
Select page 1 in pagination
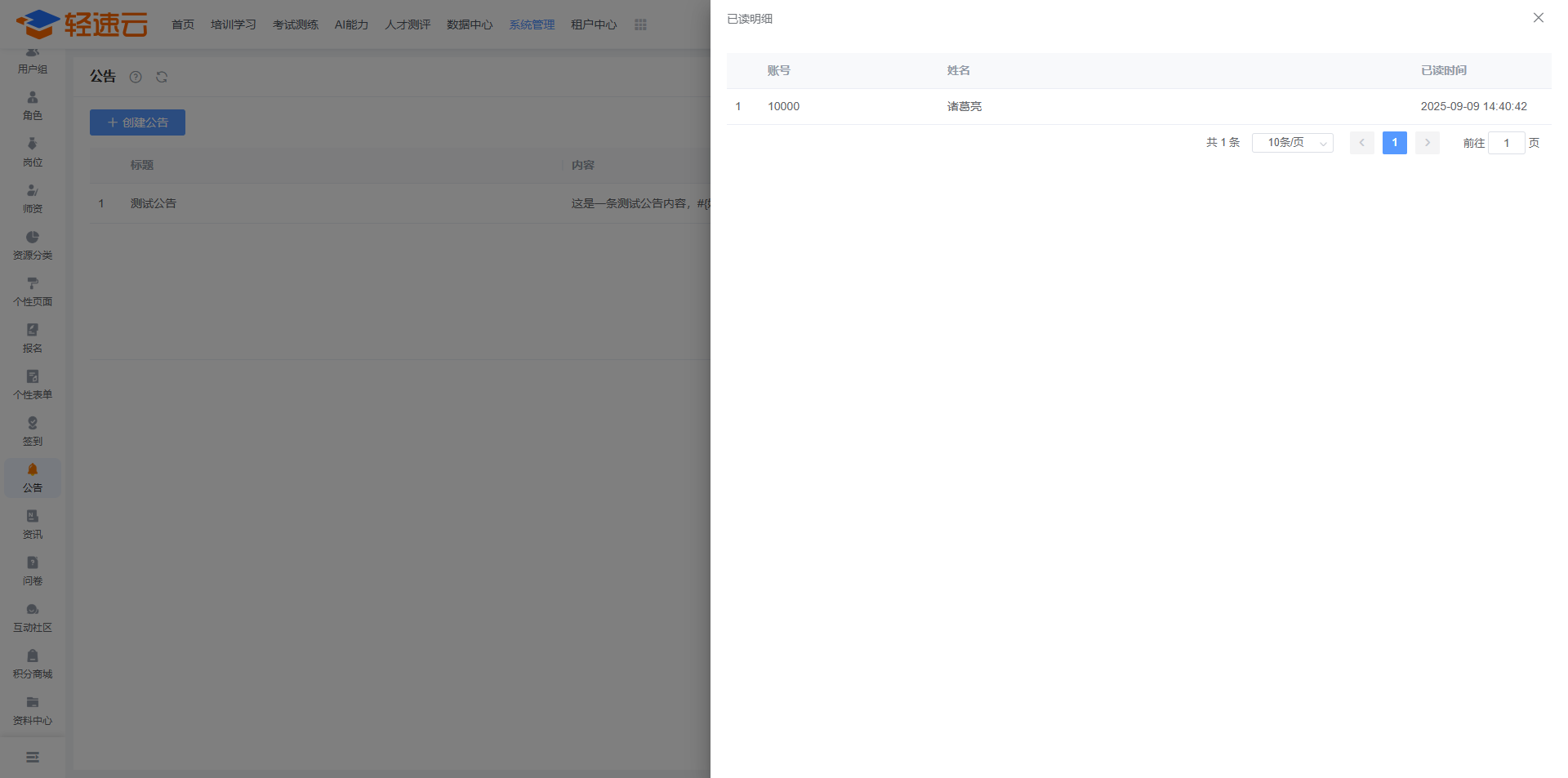click(x=1394, y=143)
